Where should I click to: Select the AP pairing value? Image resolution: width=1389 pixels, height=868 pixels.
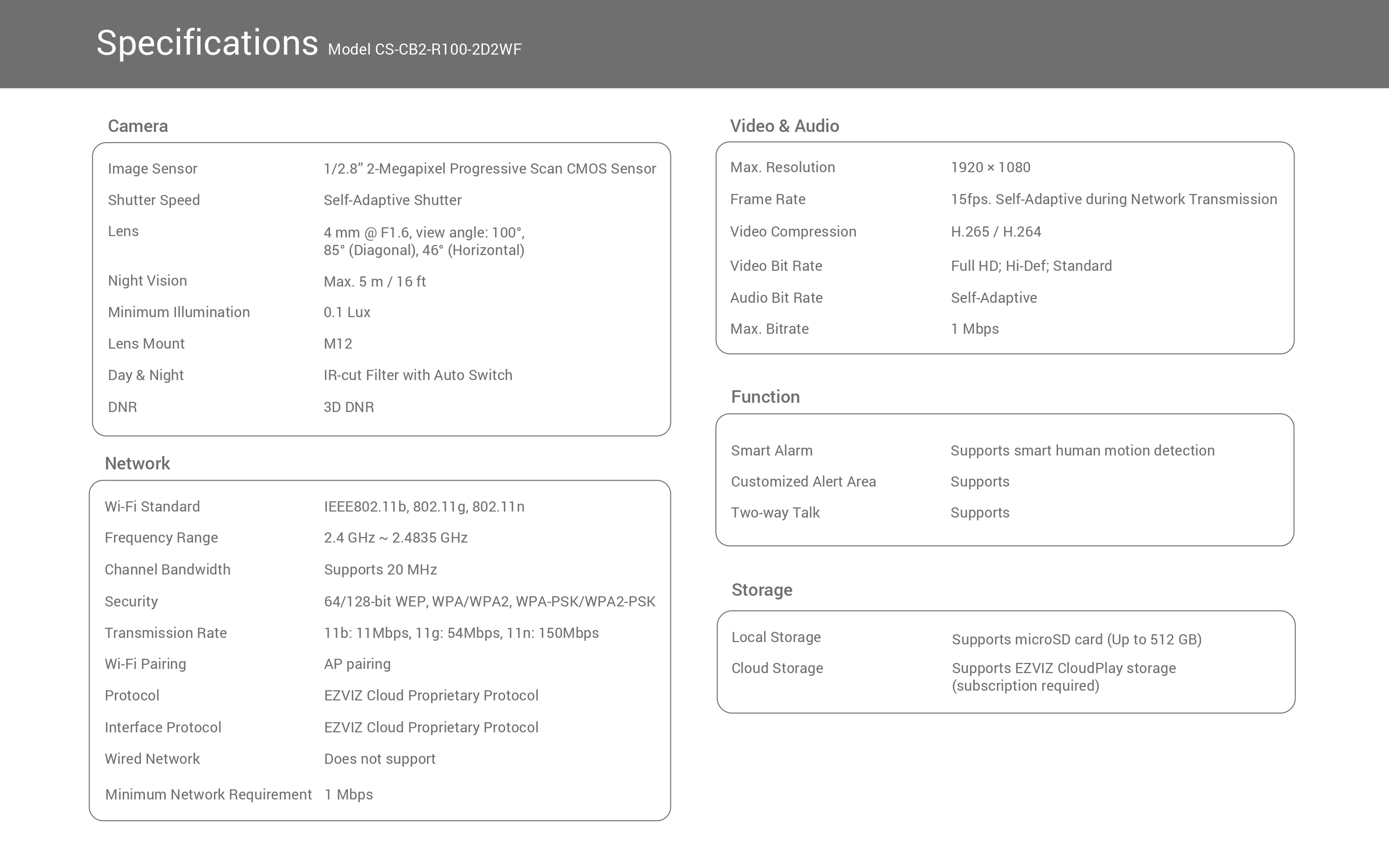357,664
